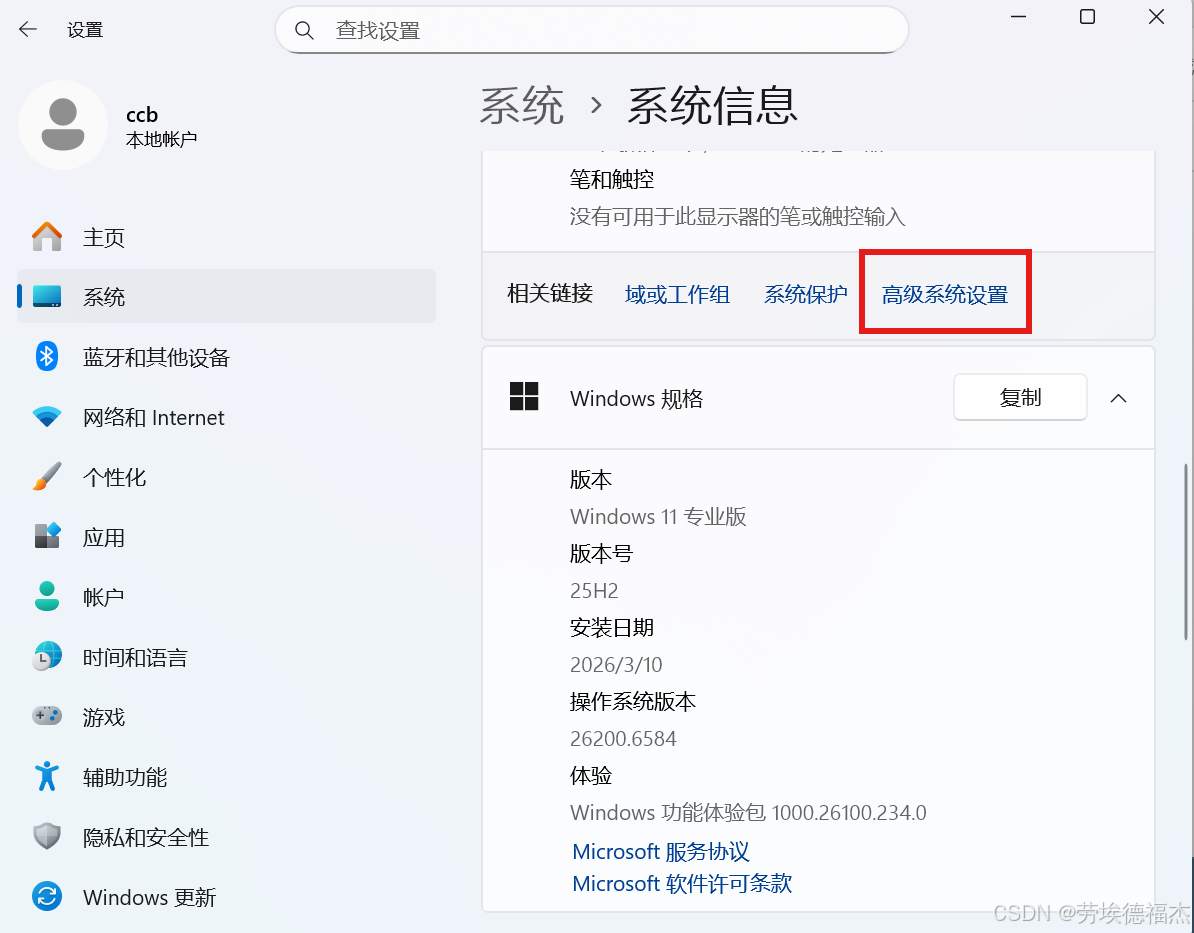Click the Time & language globe icon
Screen dimensions: 1194x933
(47, 657)
